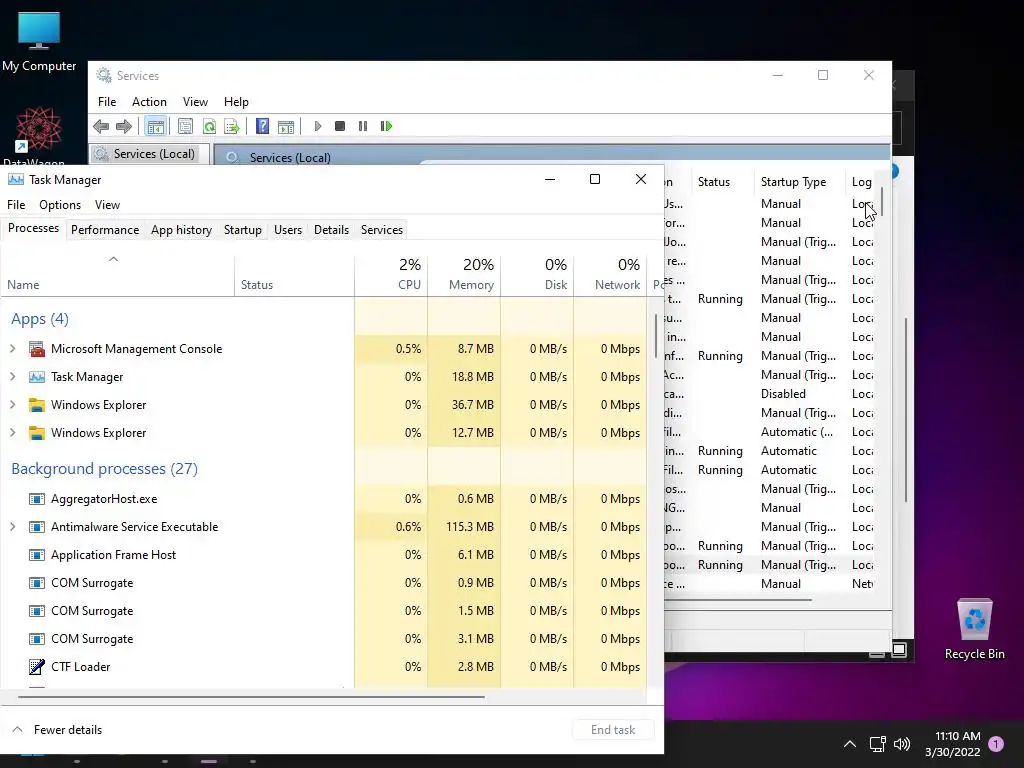The image size is (1024, 768).
Task: Sort processes by Memory column header
Action: (464, 274)
